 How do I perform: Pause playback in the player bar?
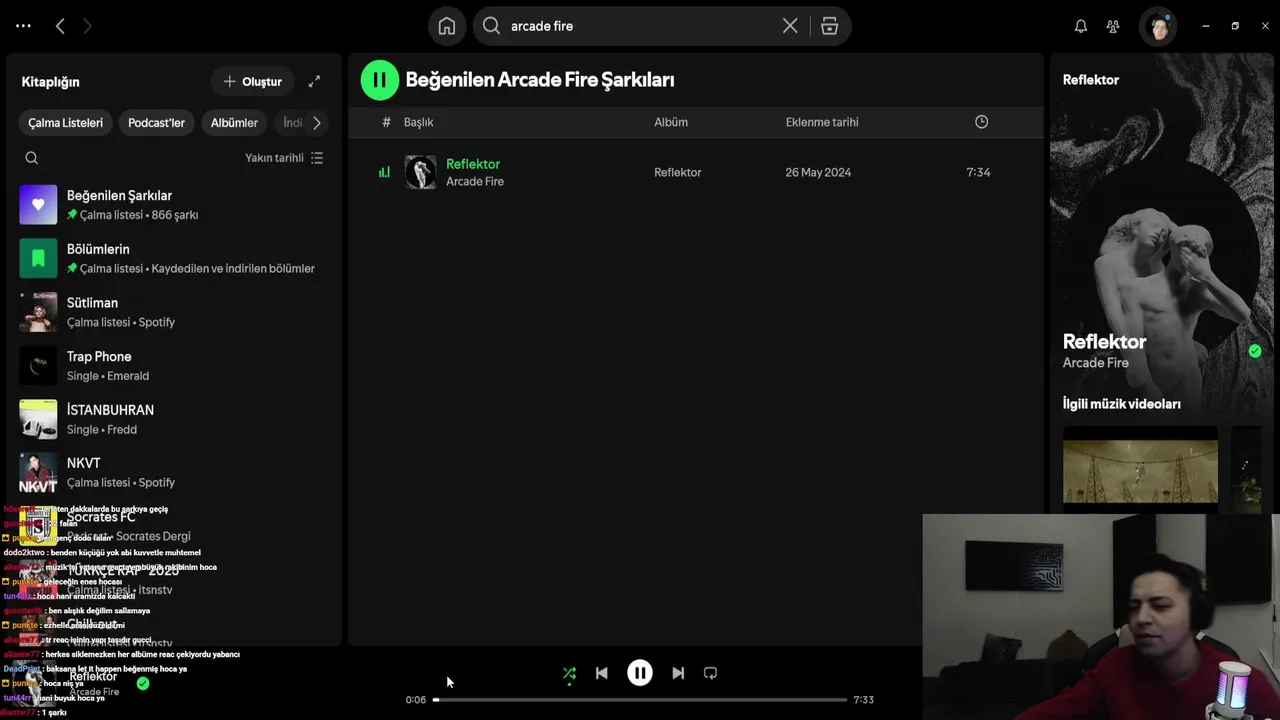tap(640, 673)
